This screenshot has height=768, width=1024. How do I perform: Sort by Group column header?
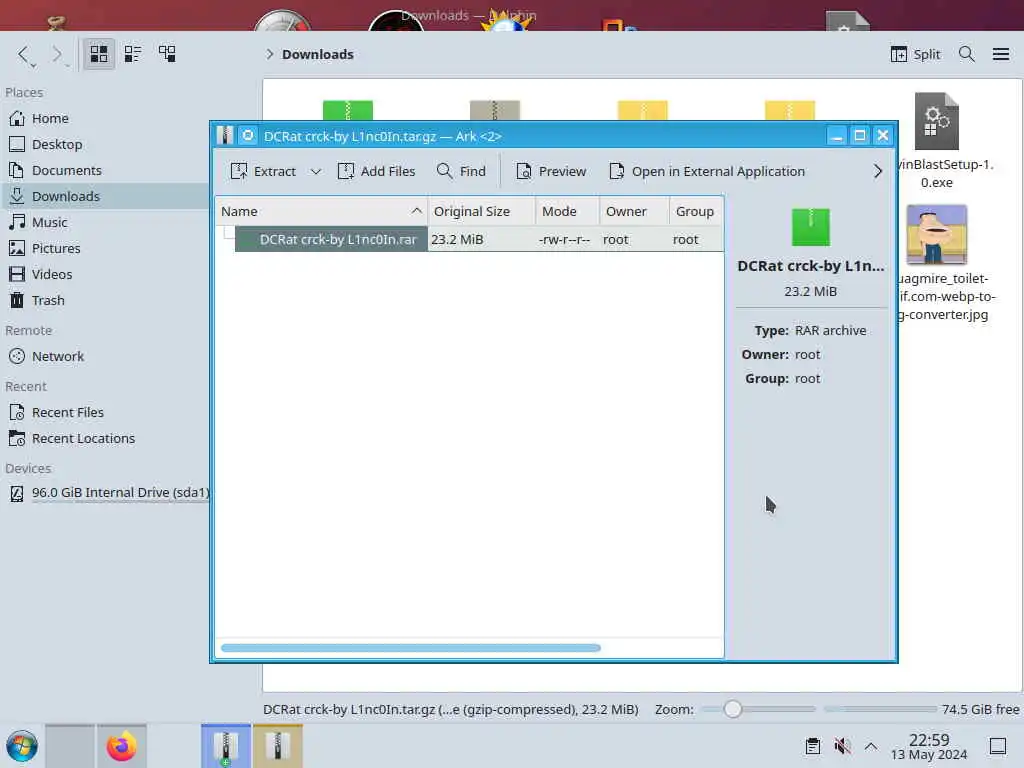(696, 212)
